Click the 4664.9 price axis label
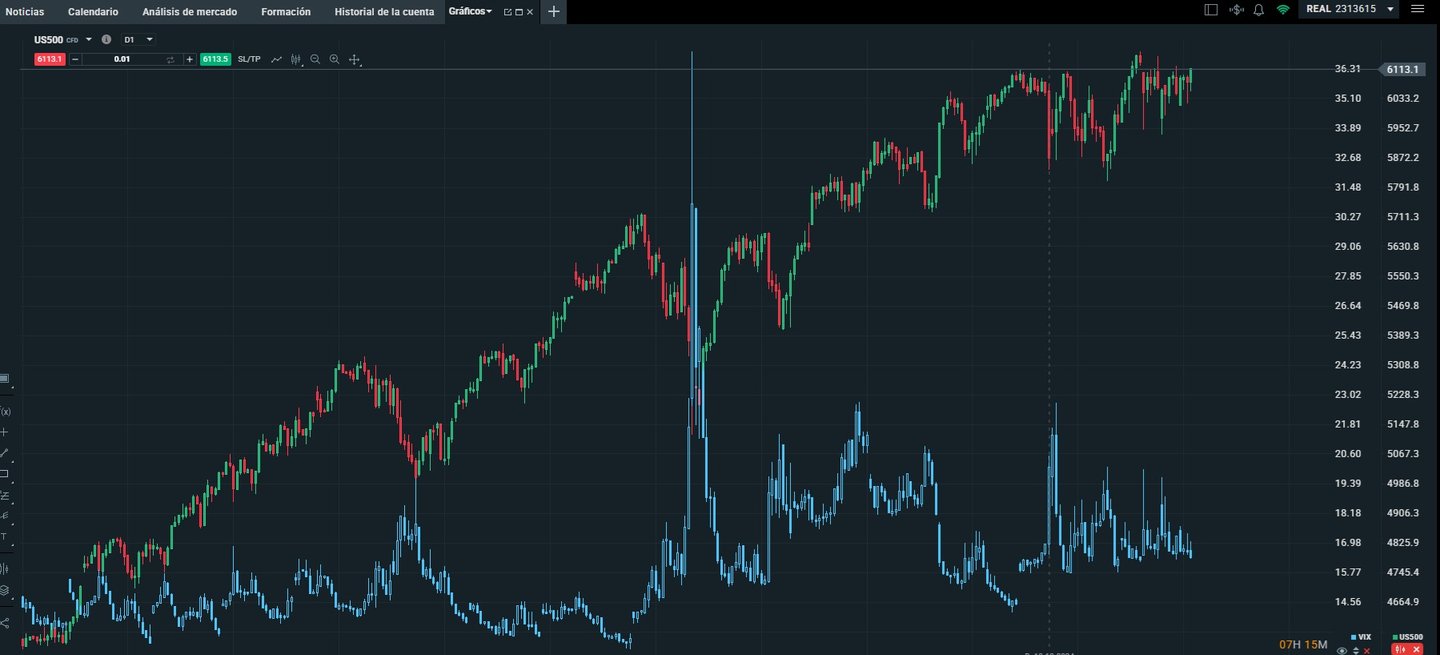Viewport: 1440px width, 655px height. (1403, 602)
